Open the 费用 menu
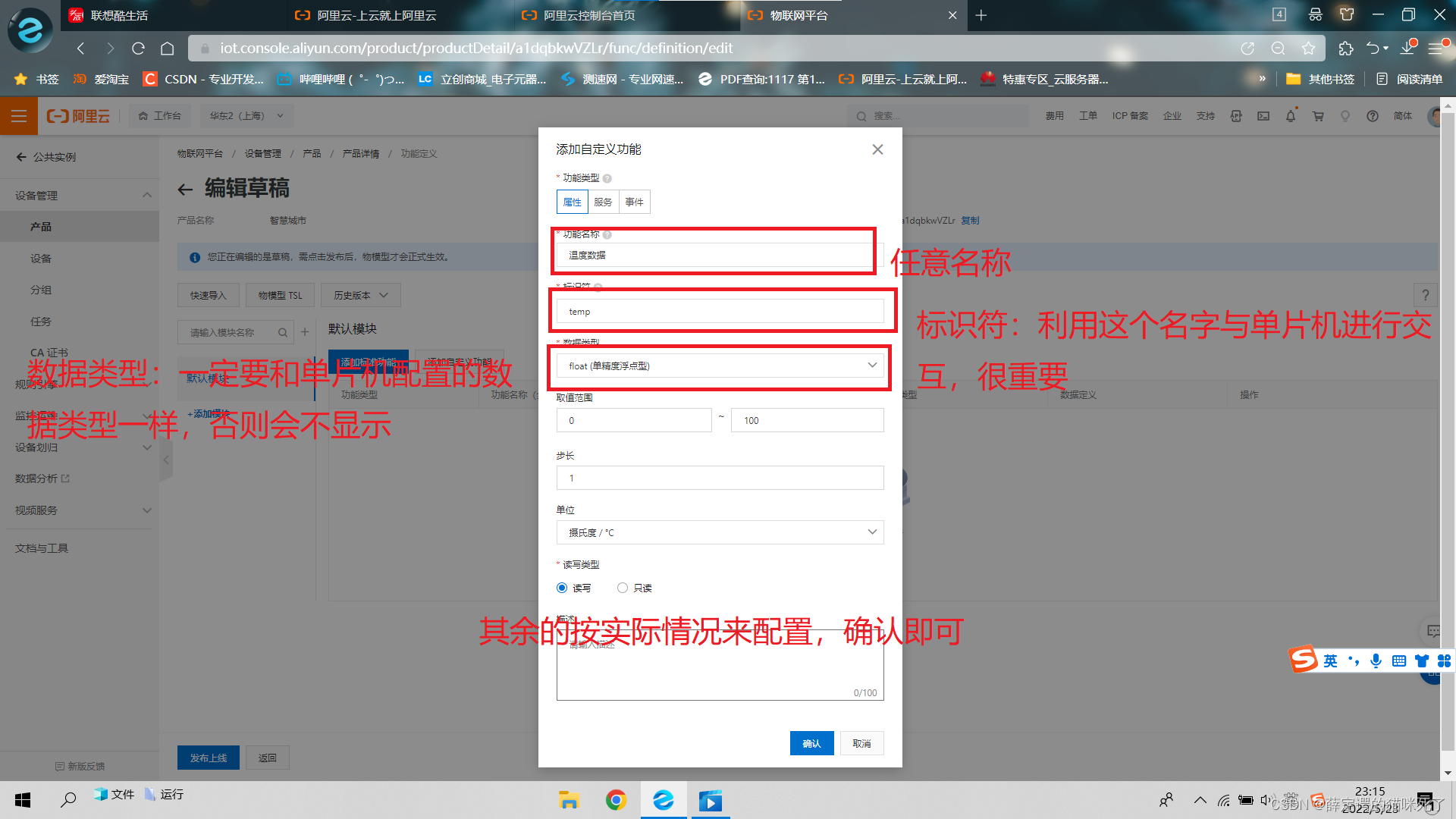The height and width of the screenshot is (819, 1456). pyautogui.click(x=1054, y=116)
